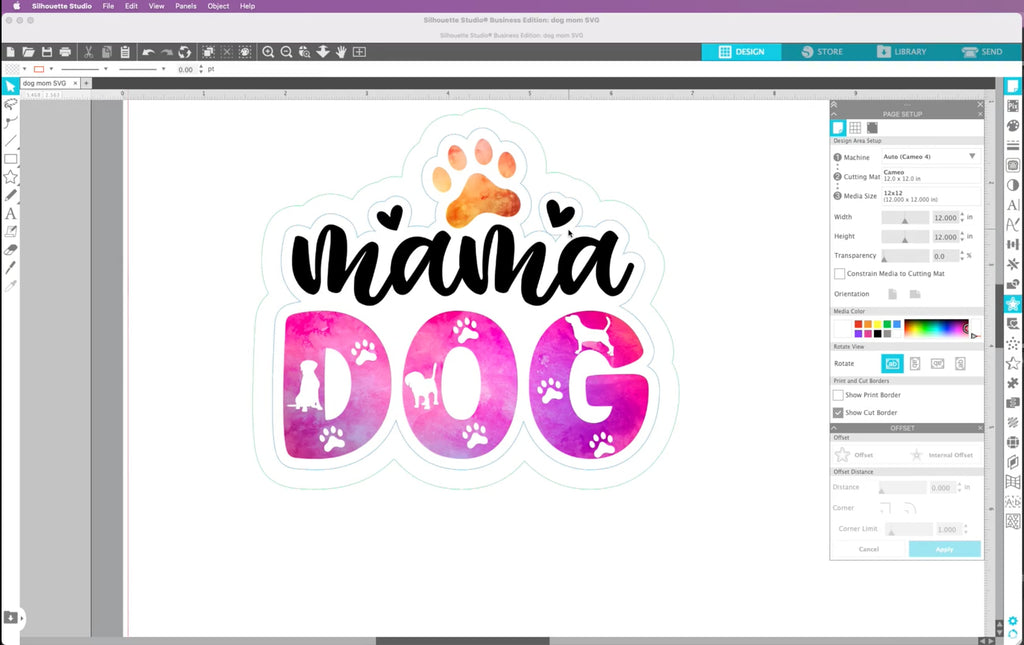Select the Pan hand tool
Image resolution: width=1024 pixels, height=645 pixels.
pyautogui.click(x=341, y=52)
